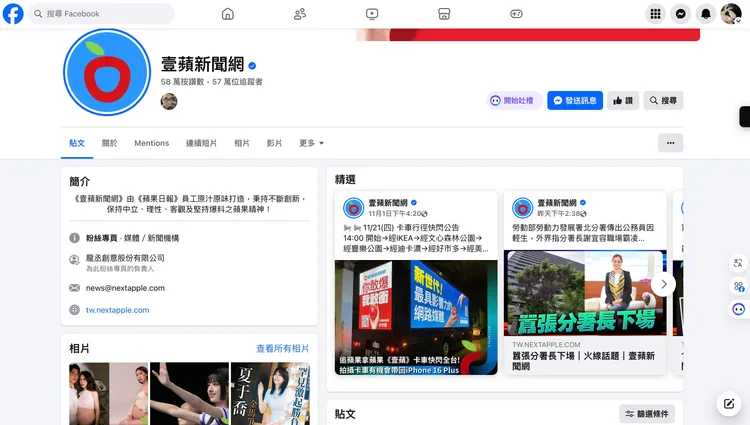This screenshot has height=425, width=750.
Task: Click the 粉絲專頁 · 媒體 / 新聞機構 category text
Action: pos(132,238)
